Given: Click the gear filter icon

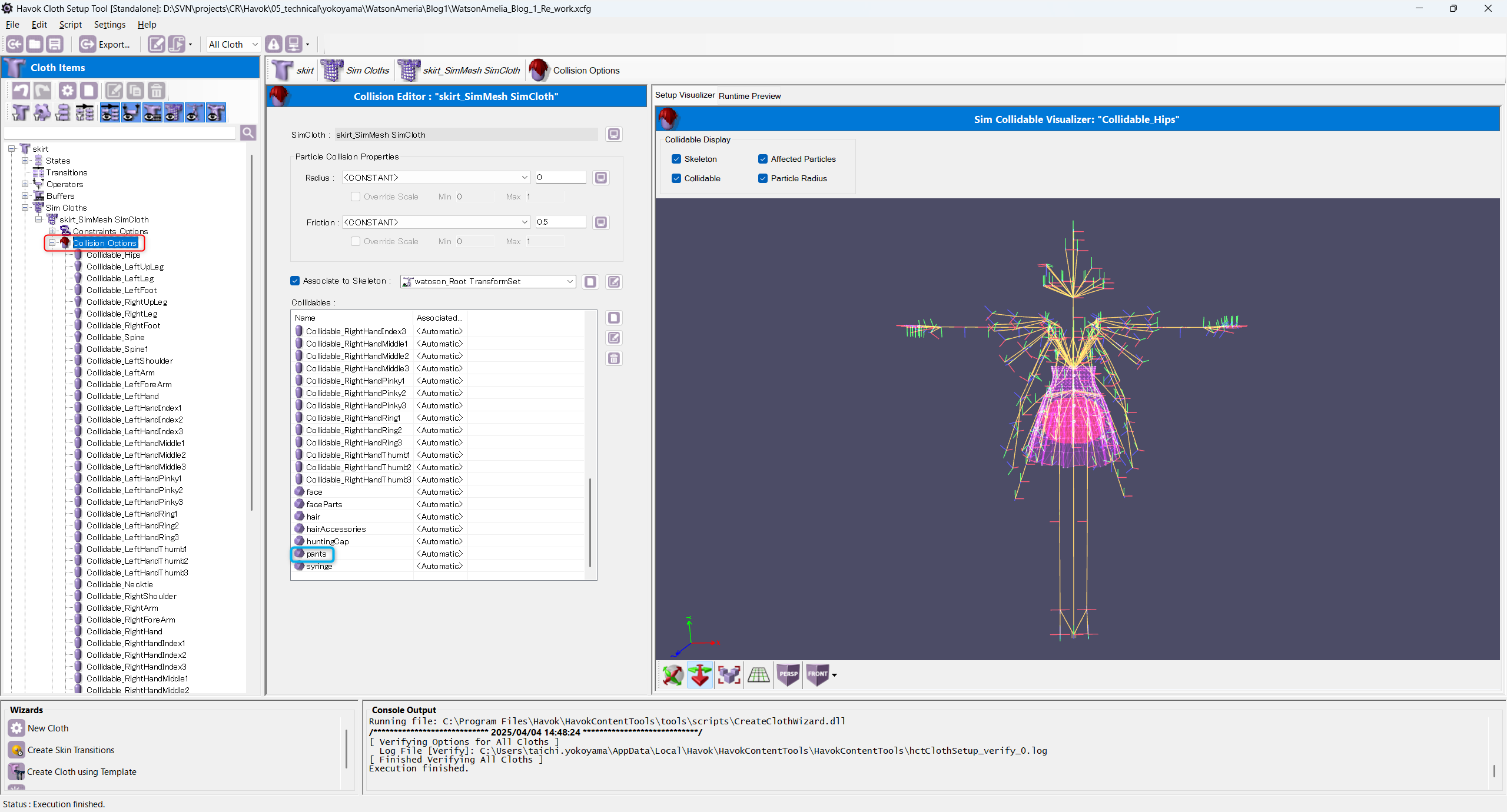Looking at the screenshot, I should [x=42, y=112].
